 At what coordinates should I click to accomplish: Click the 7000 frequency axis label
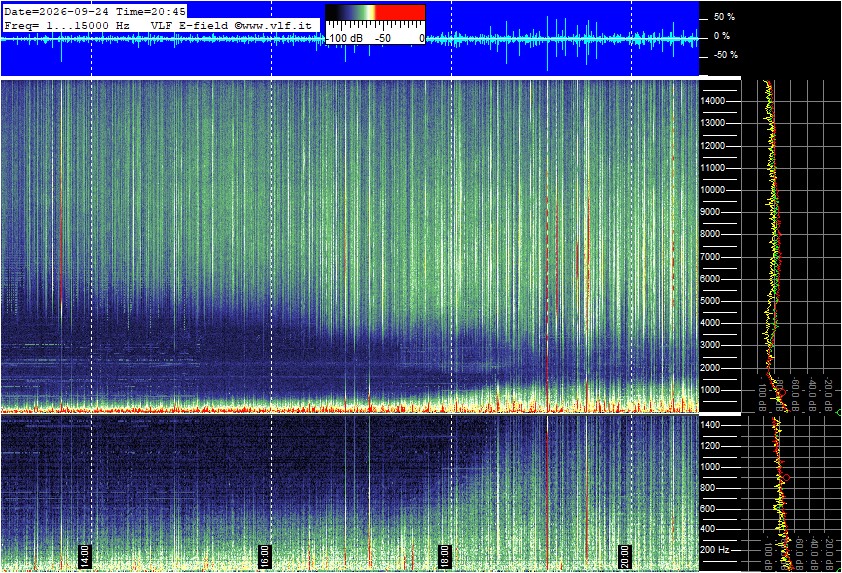tap(710, 257)
